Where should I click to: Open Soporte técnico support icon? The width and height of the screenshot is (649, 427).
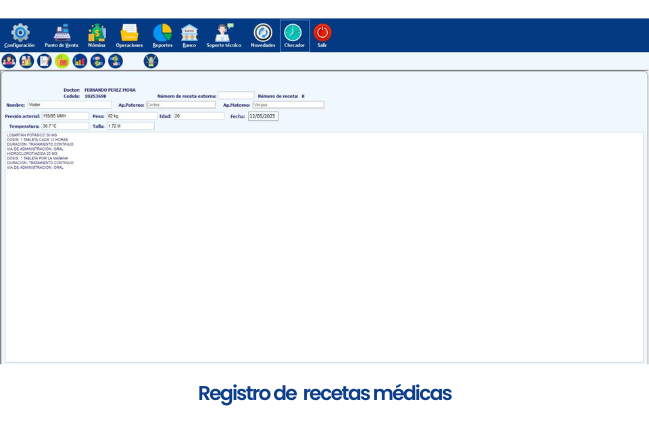click(x=224, y=33)
